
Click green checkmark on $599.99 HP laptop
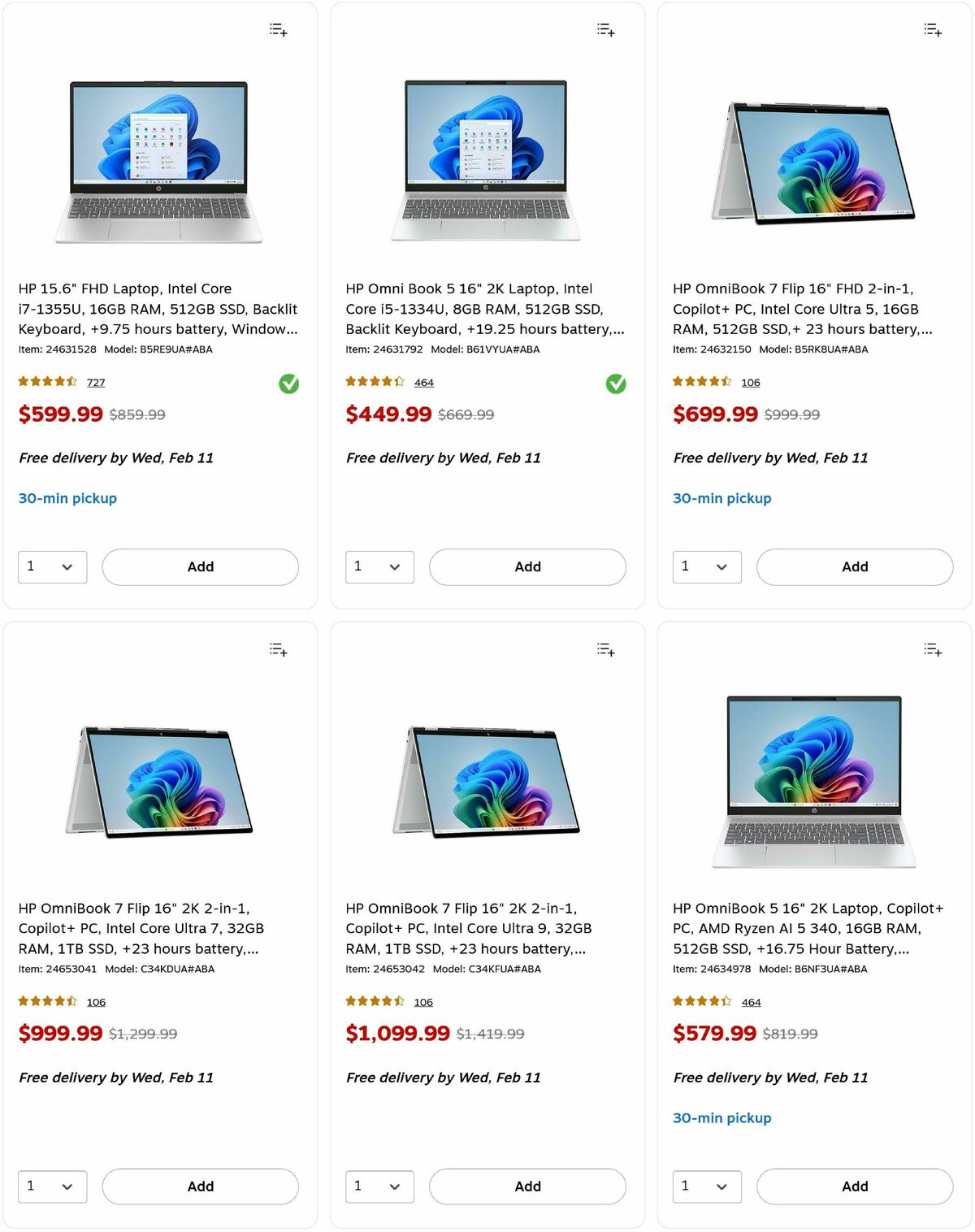coord(288,384)
